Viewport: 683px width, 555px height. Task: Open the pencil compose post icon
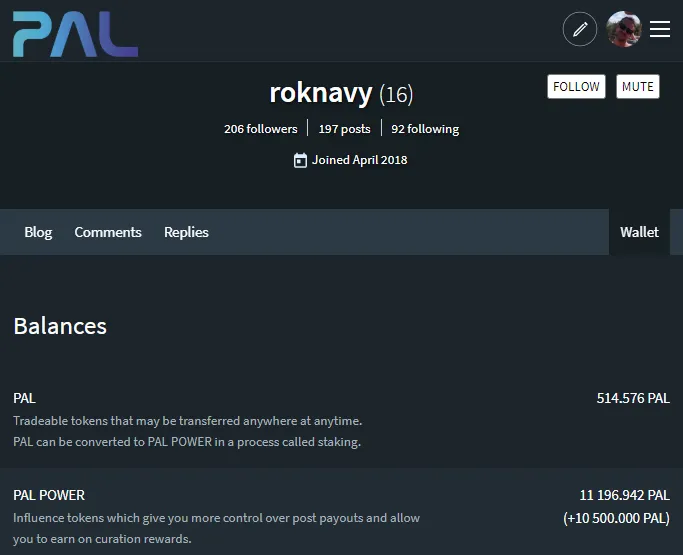coord(580,29)
